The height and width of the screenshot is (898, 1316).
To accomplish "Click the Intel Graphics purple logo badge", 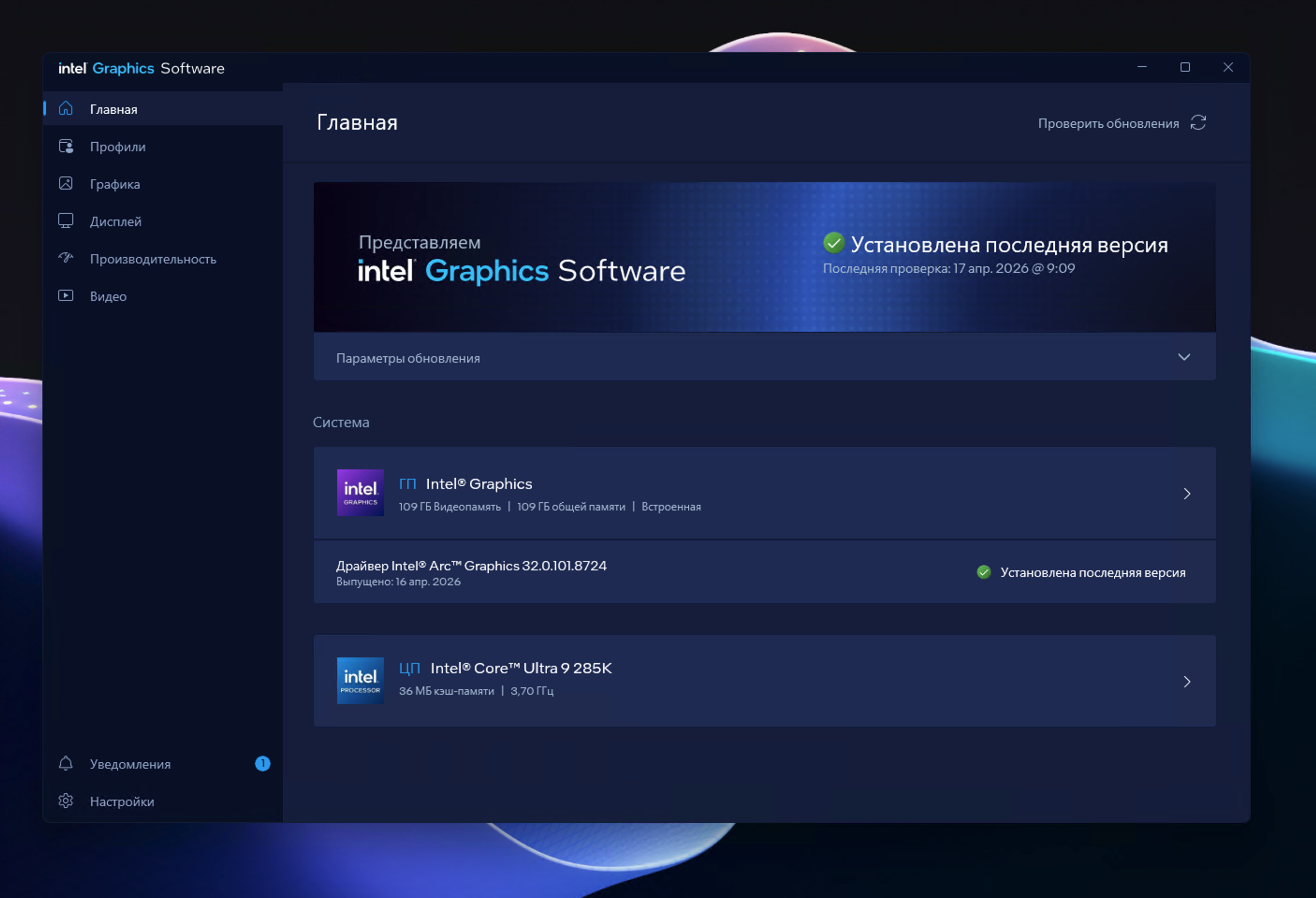I will (360, 492).
